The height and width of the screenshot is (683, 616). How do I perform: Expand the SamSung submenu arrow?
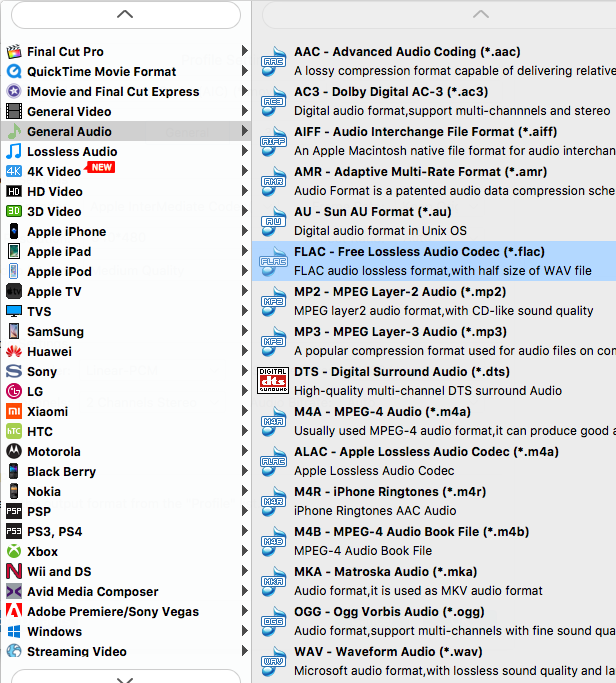click(245, 331)
